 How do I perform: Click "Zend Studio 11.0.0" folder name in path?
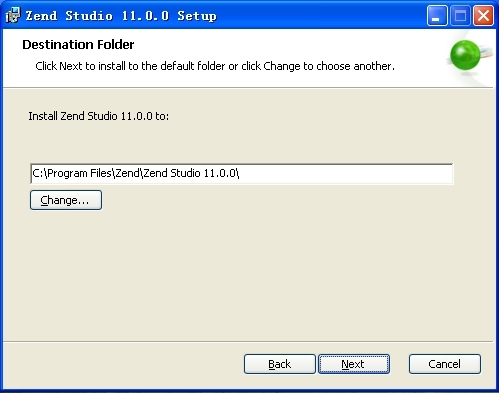[190, 173]
